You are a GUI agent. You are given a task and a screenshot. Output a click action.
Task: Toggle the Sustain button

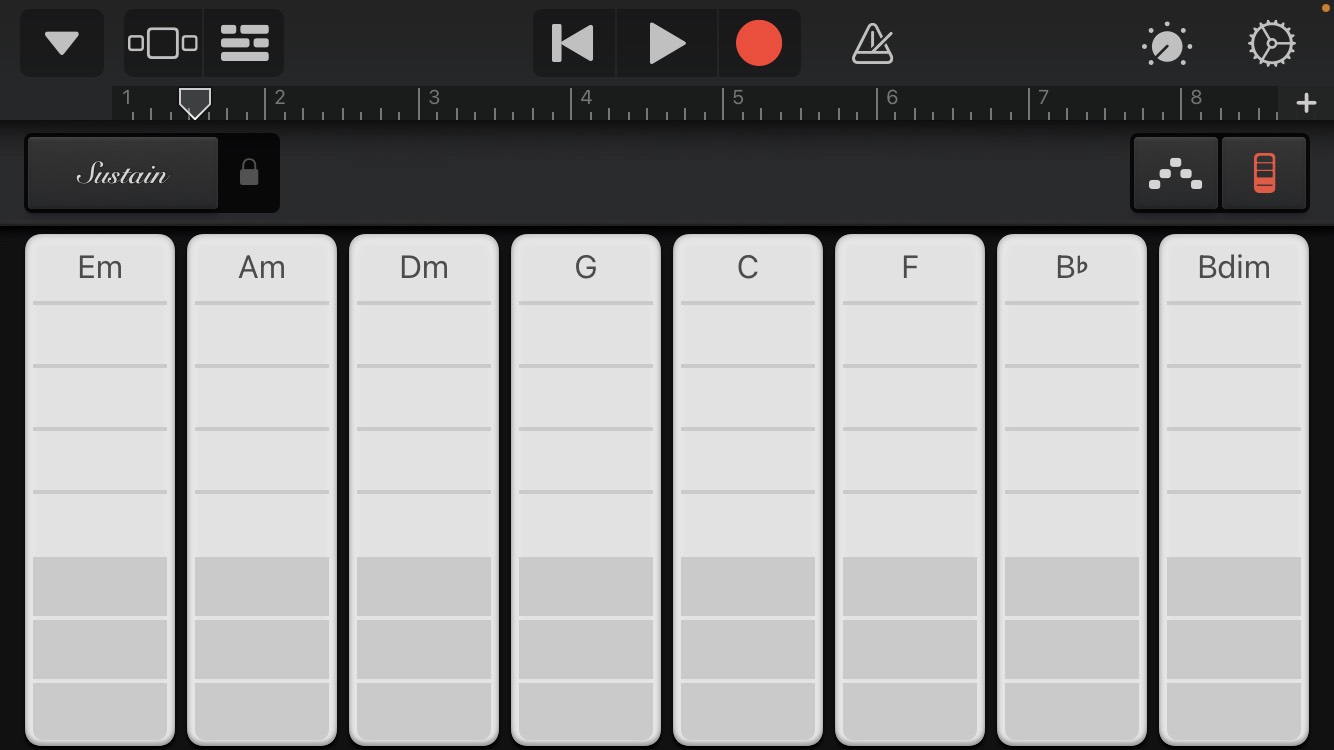coord(122,174)
